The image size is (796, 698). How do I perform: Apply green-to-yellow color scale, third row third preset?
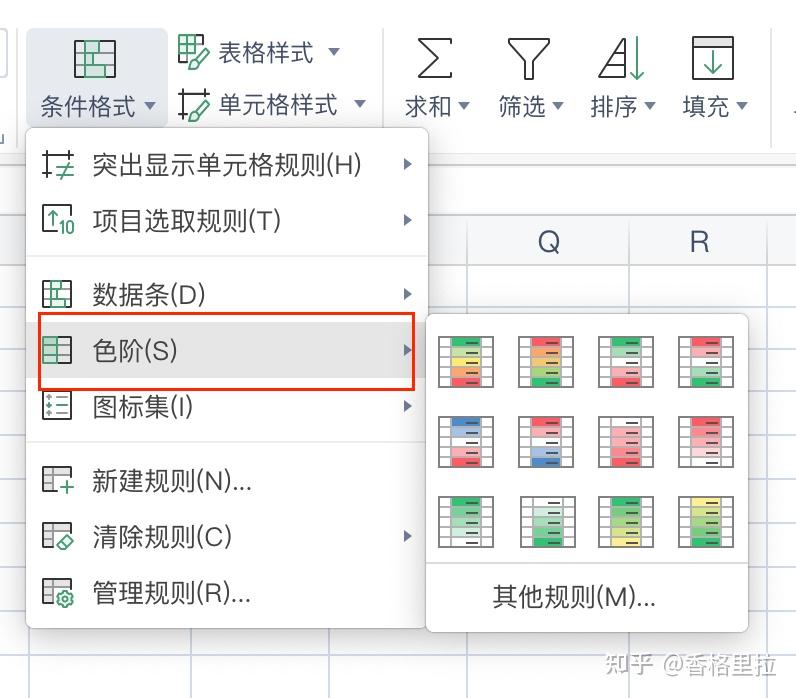point(626,522)
